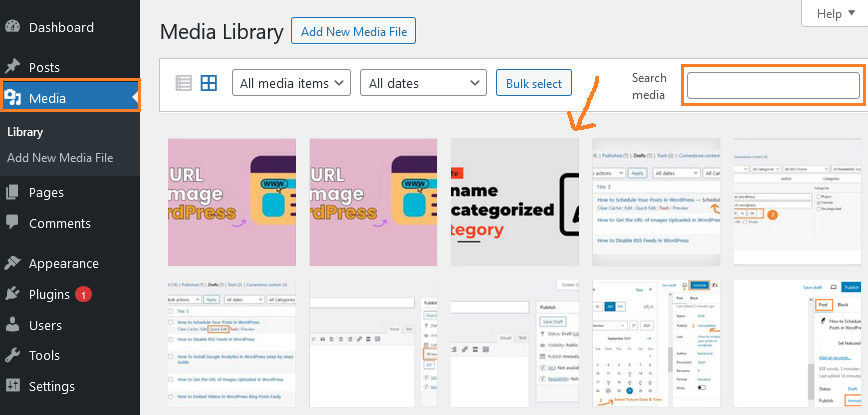The image size is (868, 415).
Task: Select the Drafts list thumbnail with Trash link highlighted
Action: [x=657, y=202]
